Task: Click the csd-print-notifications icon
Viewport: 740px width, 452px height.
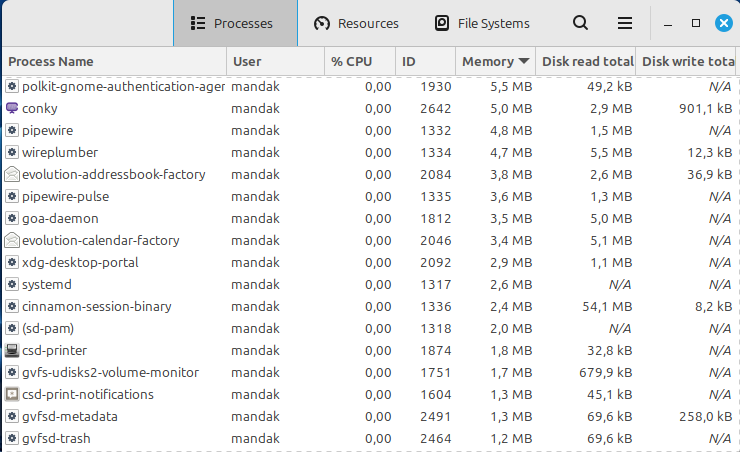Action: click(x=12, y=394)
